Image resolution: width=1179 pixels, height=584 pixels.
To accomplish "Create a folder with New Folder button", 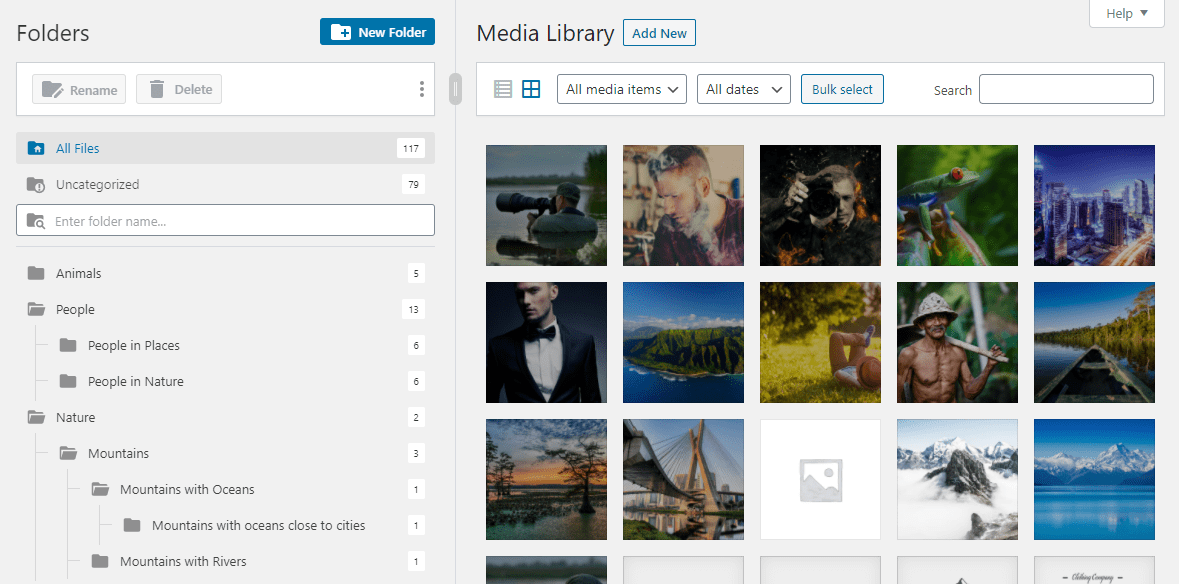I will pyautogui.click(x=377, y=32).
